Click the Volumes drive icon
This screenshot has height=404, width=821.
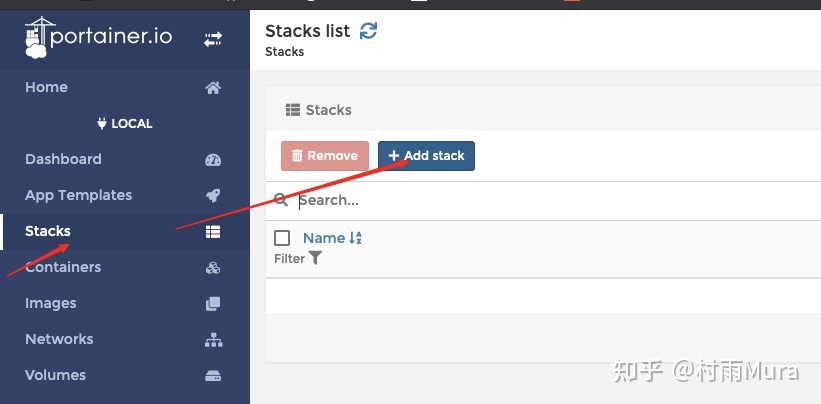pos(213,375)
